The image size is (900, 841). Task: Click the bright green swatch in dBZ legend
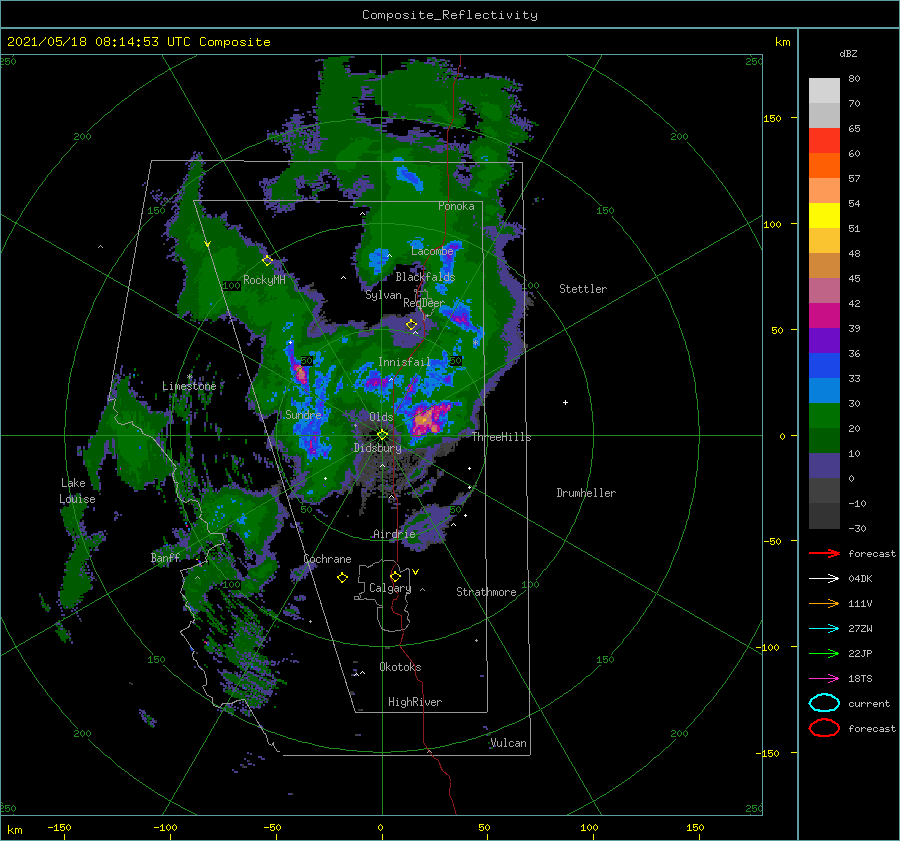(824, 415)
